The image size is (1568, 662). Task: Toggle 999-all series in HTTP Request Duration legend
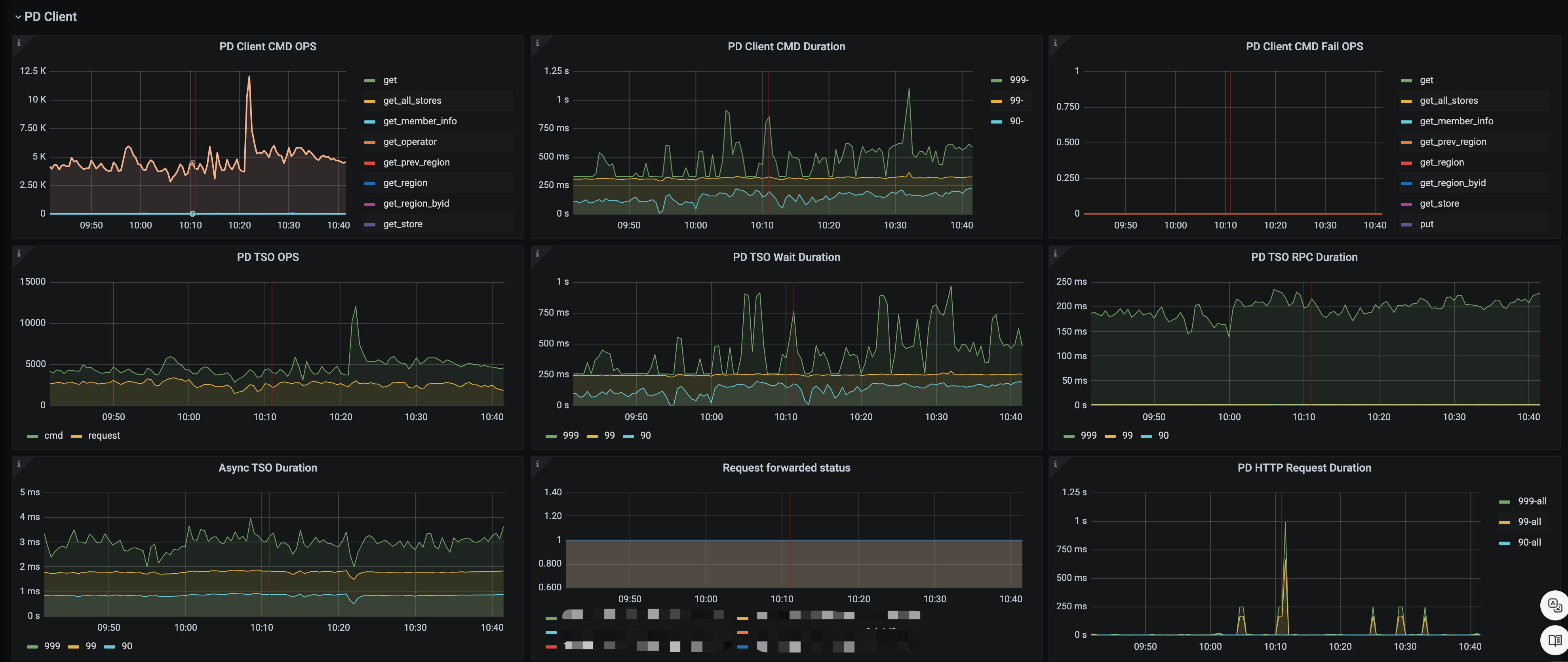click(x=1532, y=501)
